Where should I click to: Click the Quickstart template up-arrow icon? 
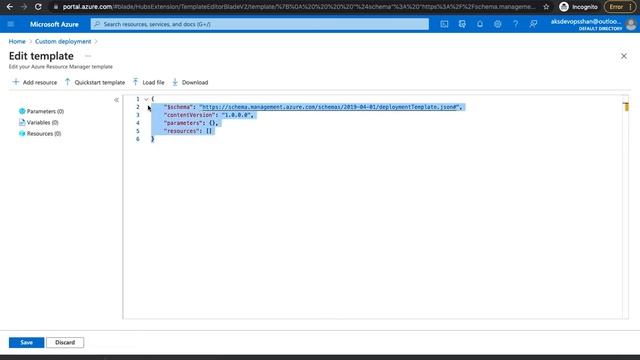click(67, 82)
